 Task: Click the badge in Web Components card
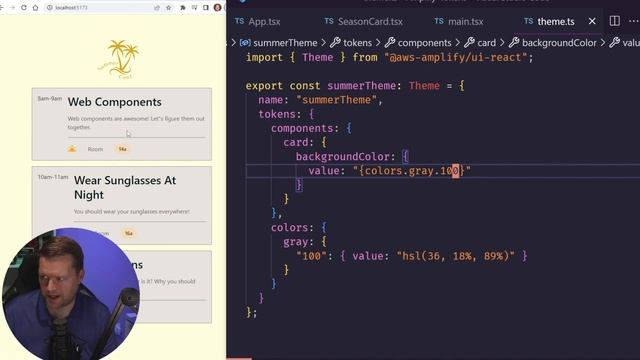[122, 149]
